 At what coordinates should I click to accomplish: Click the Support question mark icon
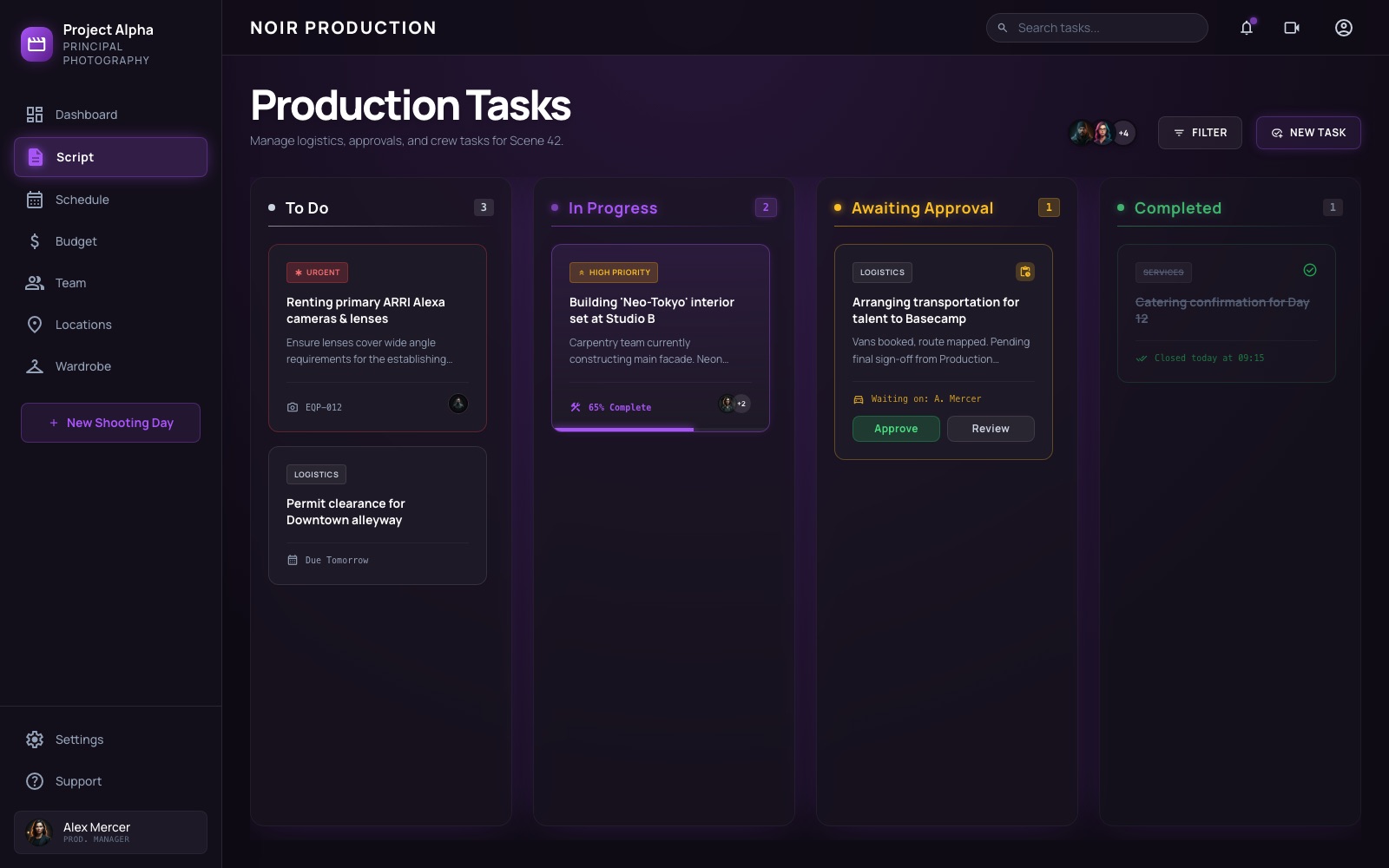click(x=35, y=781)
